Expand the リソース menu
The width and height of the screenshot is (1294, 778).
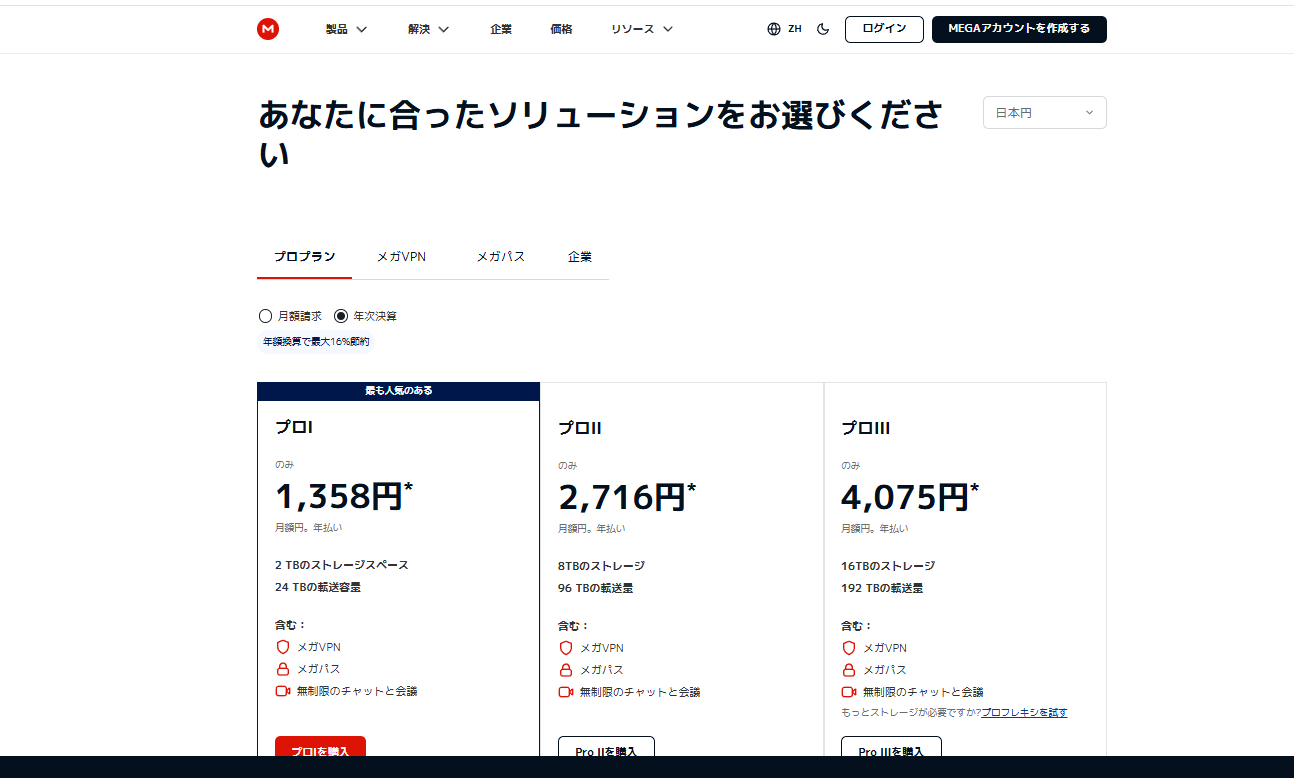(x=642, y=29)
